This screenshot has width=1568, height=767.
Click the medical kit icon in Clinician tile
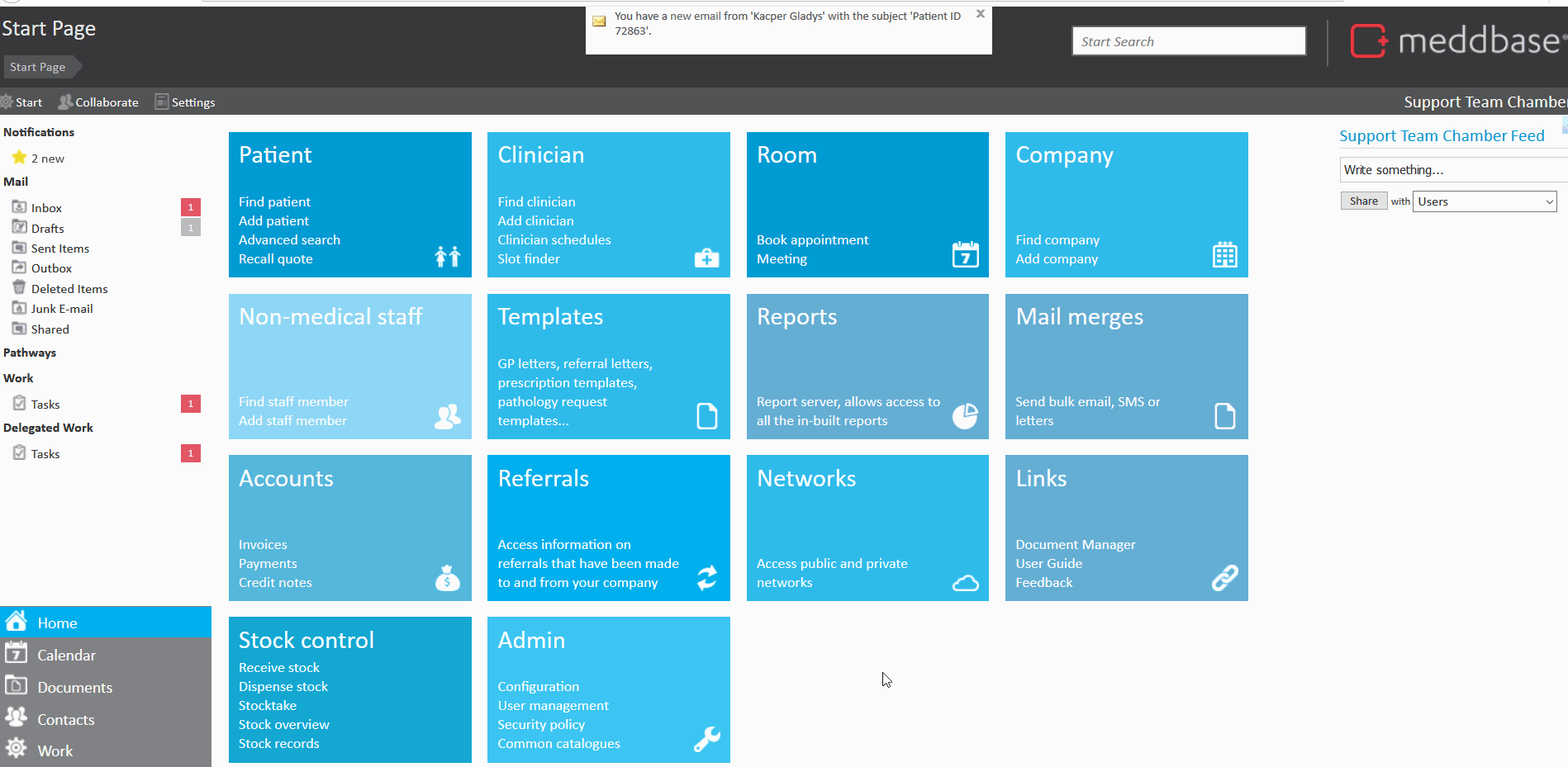point(706,258)
